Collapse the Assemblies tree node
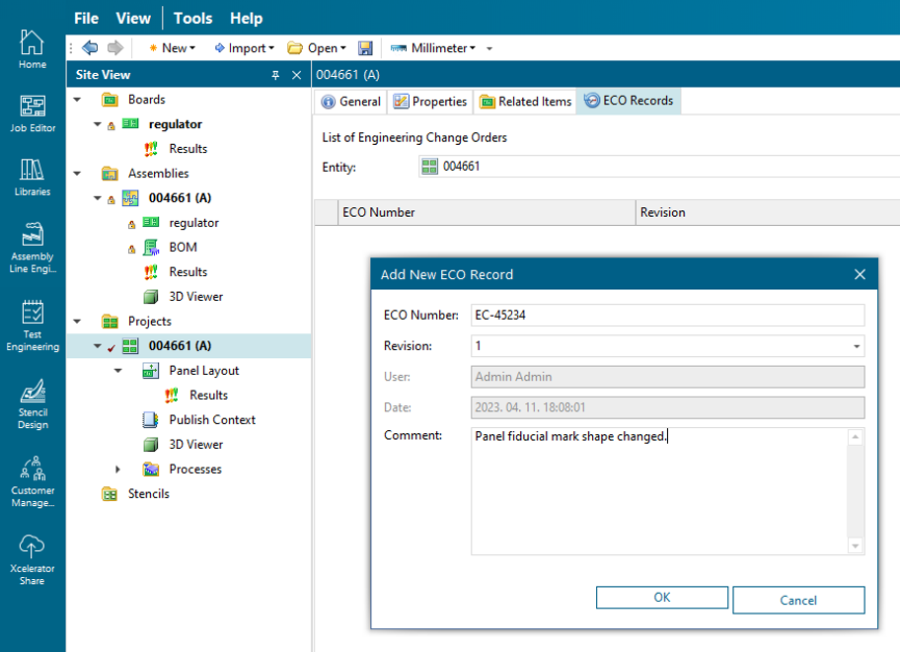This screenshot has height=652, width=900. pos(77,173)
